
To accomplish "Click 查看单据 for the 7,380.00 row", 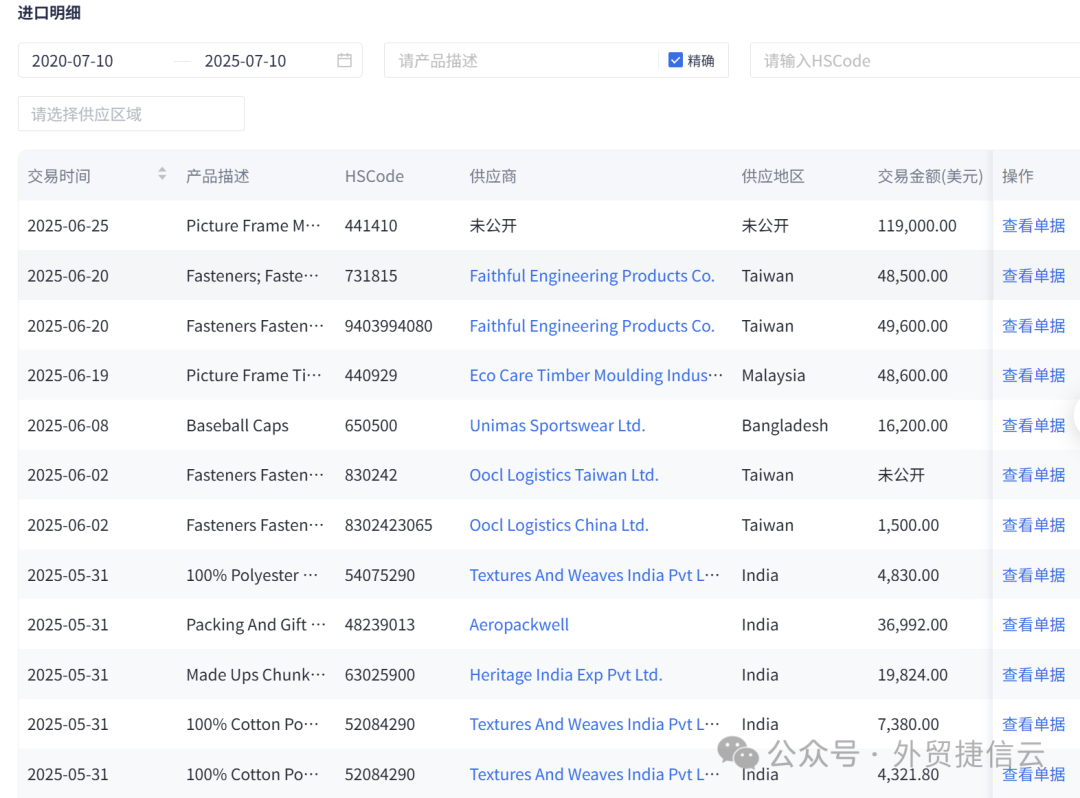I will coord(1033,724).
